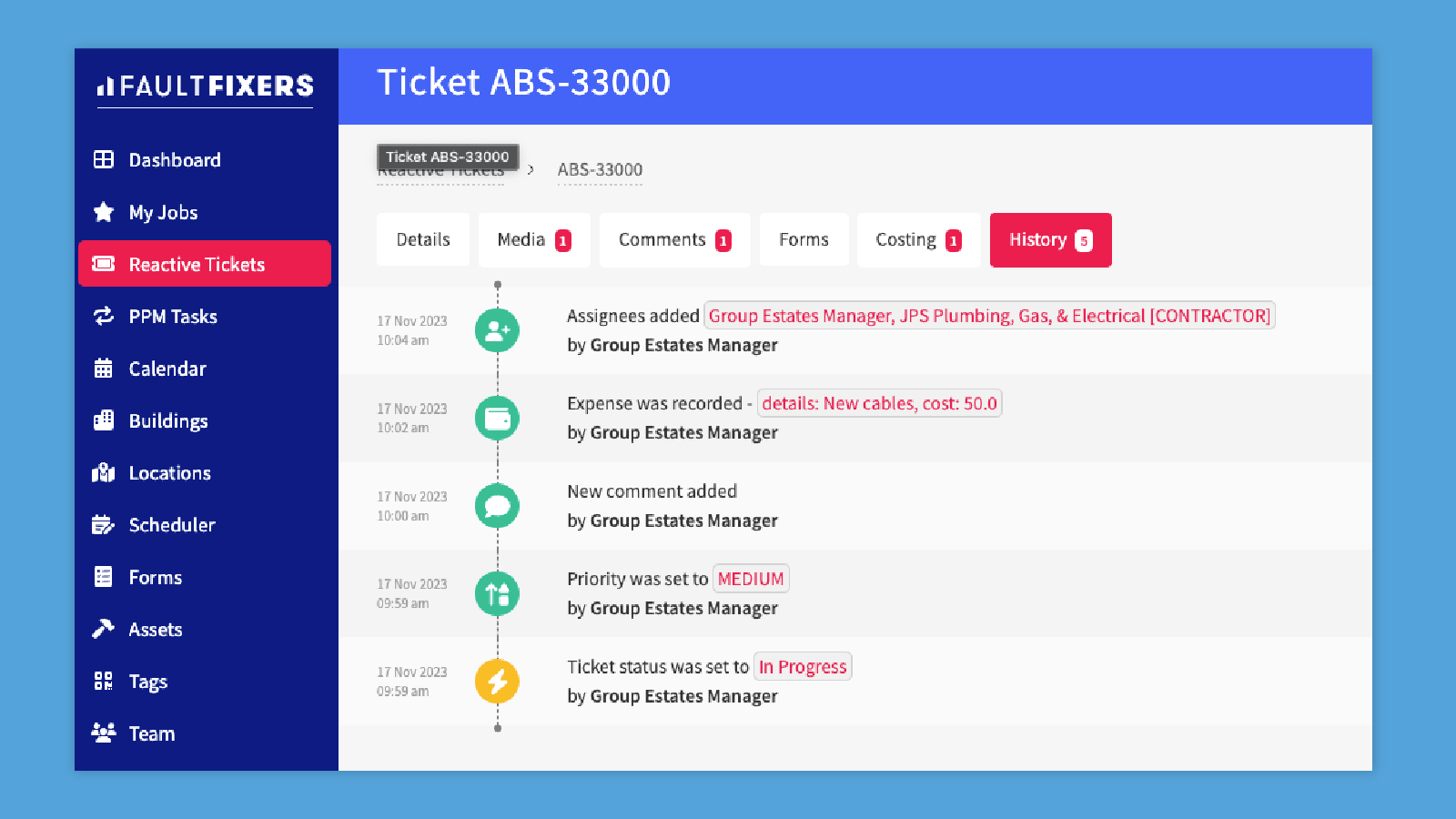The width and height of the screenshot is (1456, 819).
Task: Click the In Progress status badge
Action: point(803,666)
